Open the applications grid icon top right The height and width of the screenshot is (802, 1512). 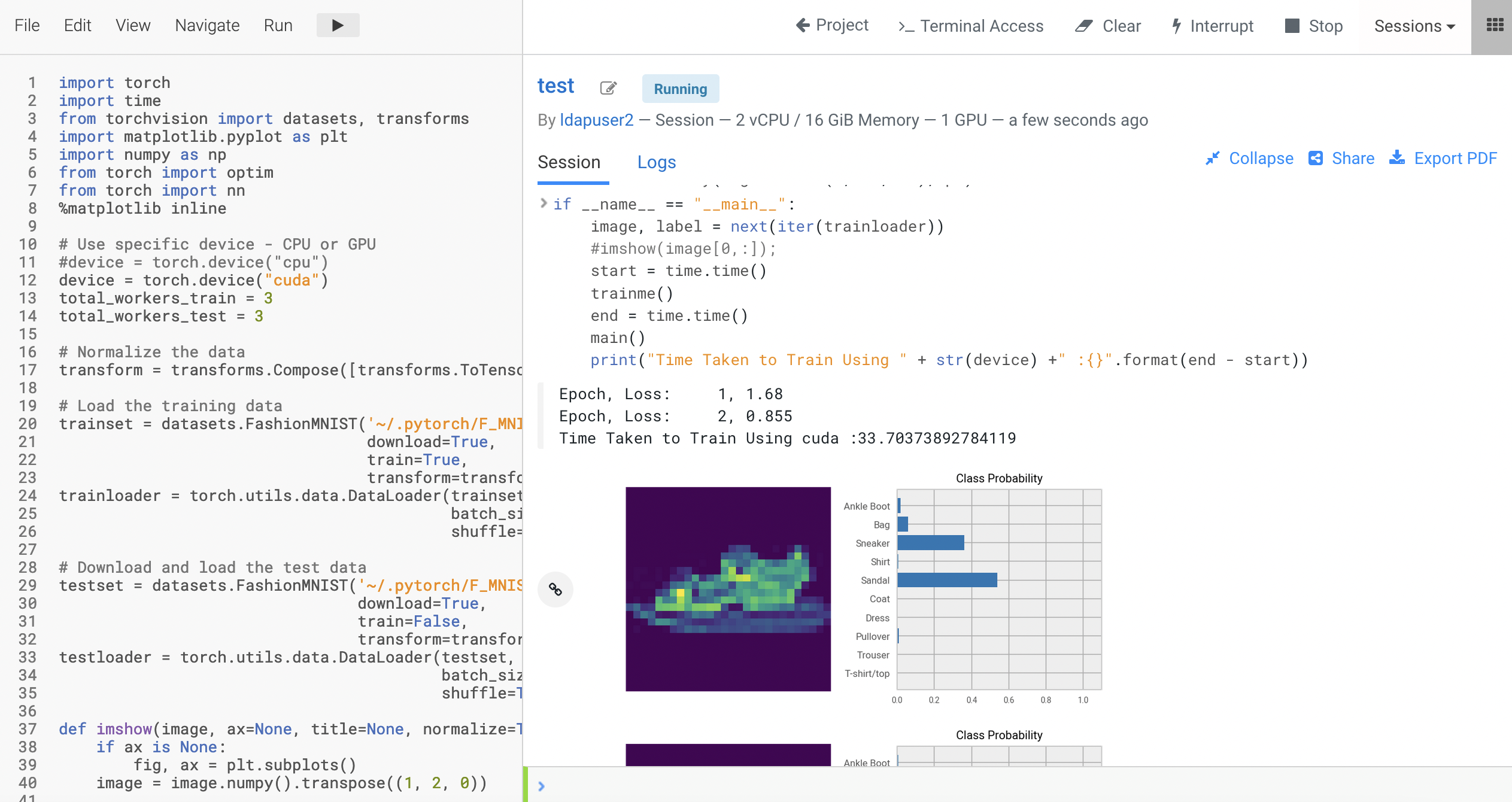1495,25
